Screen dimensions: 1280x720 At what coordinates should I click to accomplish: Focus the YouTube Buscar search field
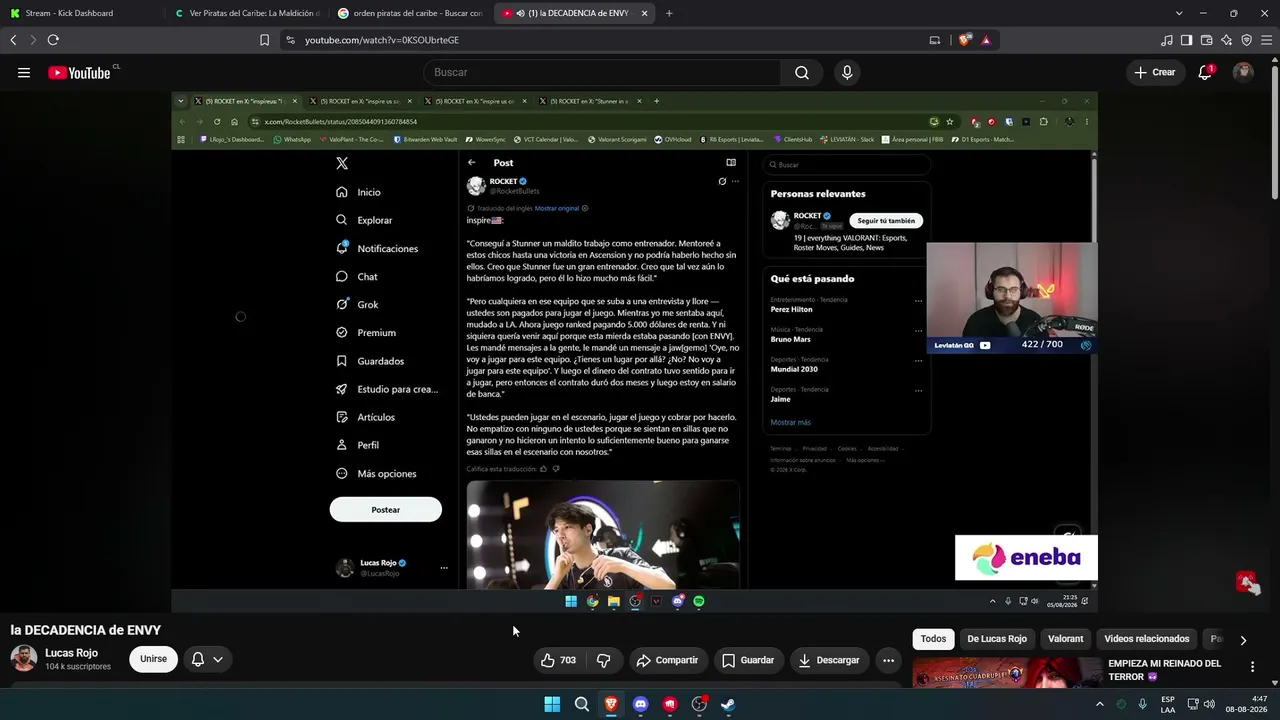(602, 72)
